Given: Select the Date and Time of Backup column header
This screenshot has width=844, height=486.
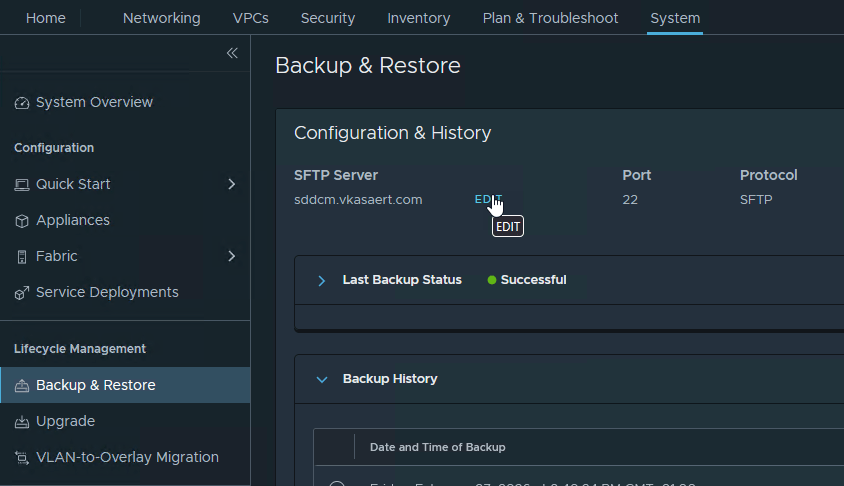Looking at the screenshot, I should pos(437,447).
